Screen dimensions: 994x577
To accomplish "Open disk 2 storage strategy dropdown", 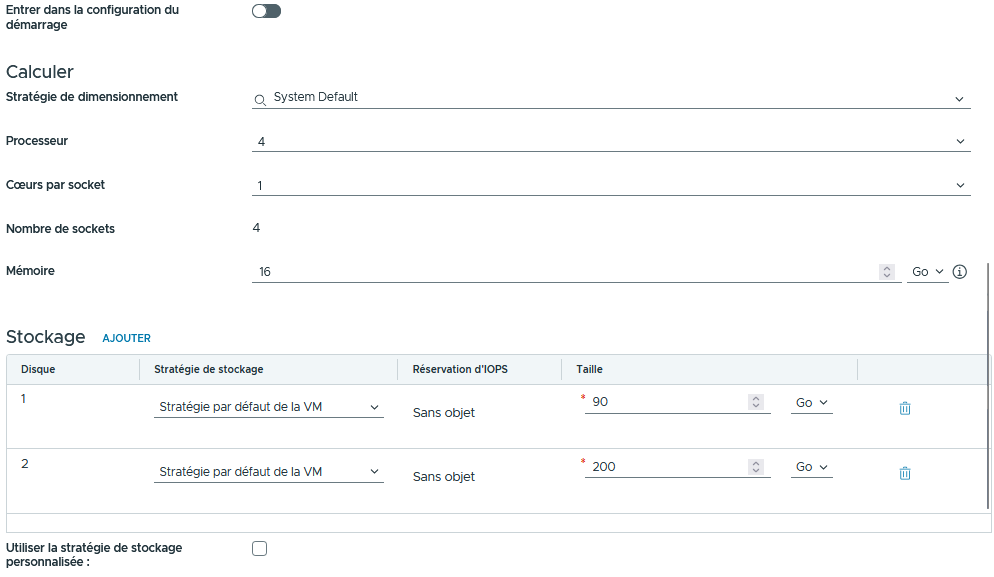I will click(268, 472).
